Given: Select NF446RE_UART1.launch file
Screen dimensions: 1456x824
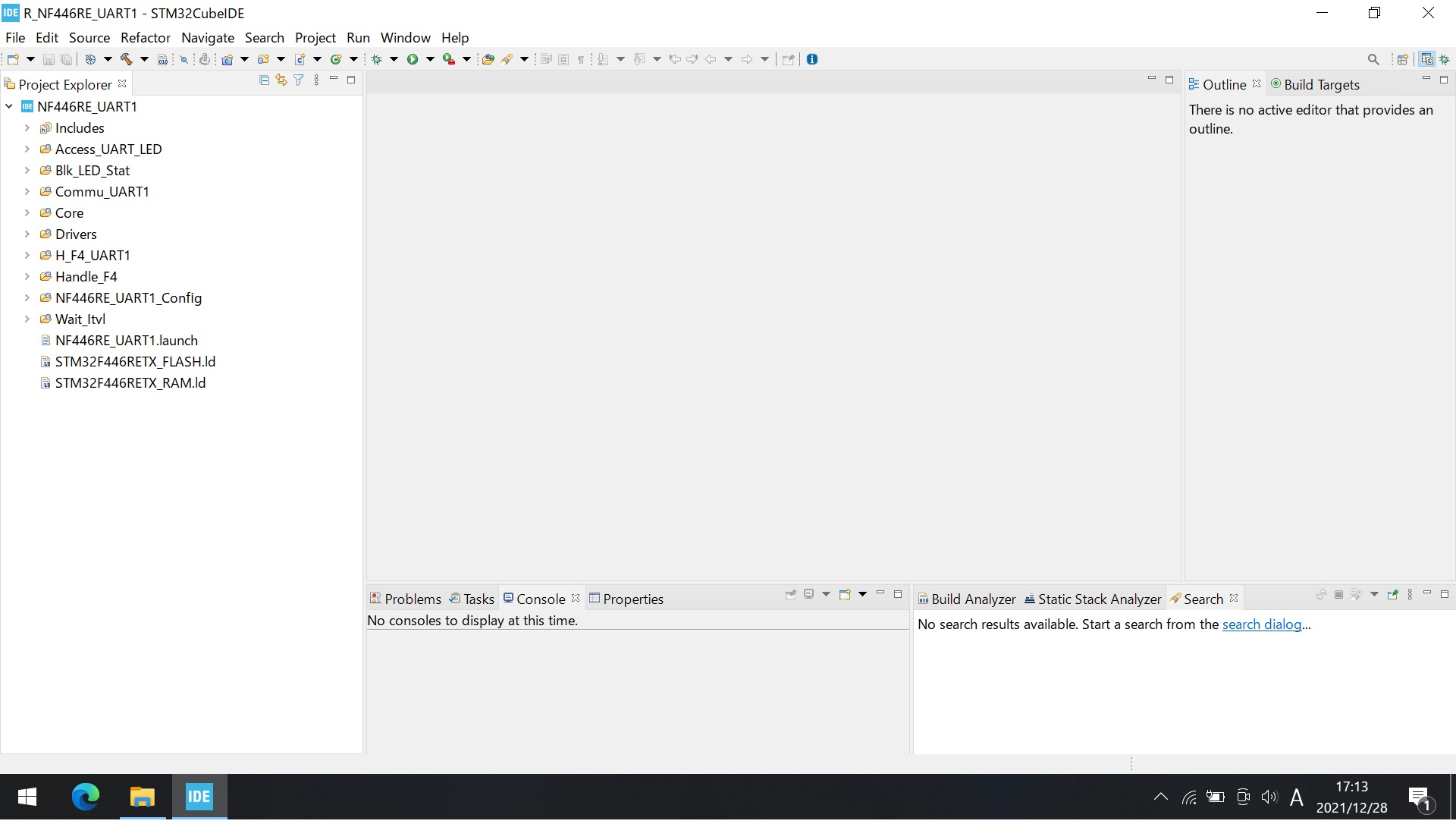Looking at the screenshot, I should (119, 340).
